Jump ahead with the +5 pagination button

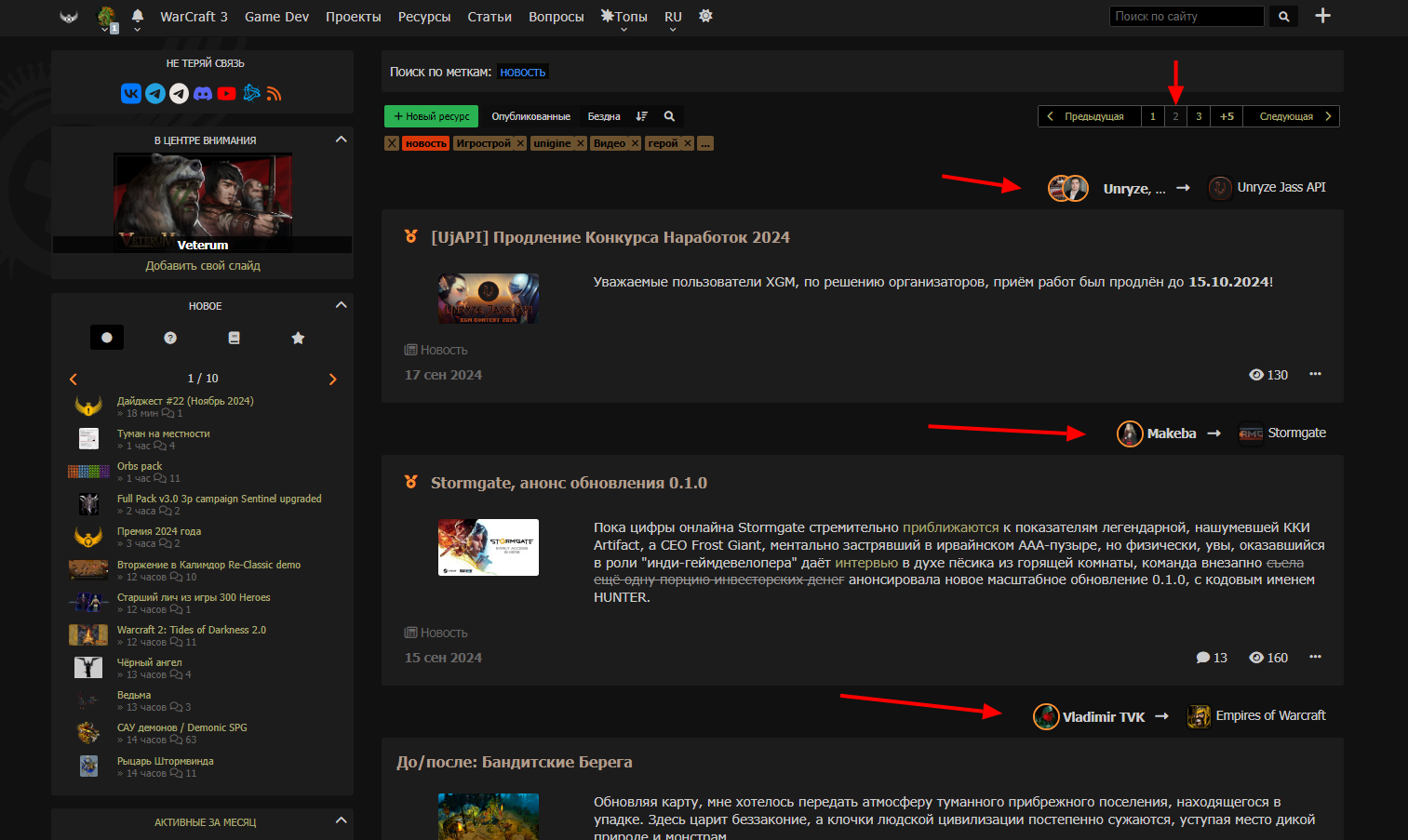1227,116
